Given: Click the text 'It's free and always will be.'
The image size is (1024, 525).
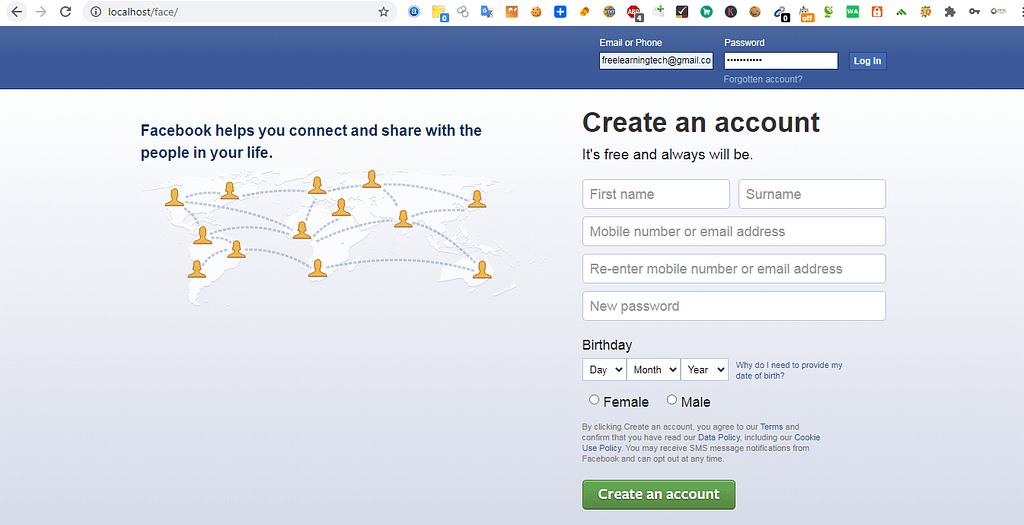Looking at the screenshot, I should 667,155.
